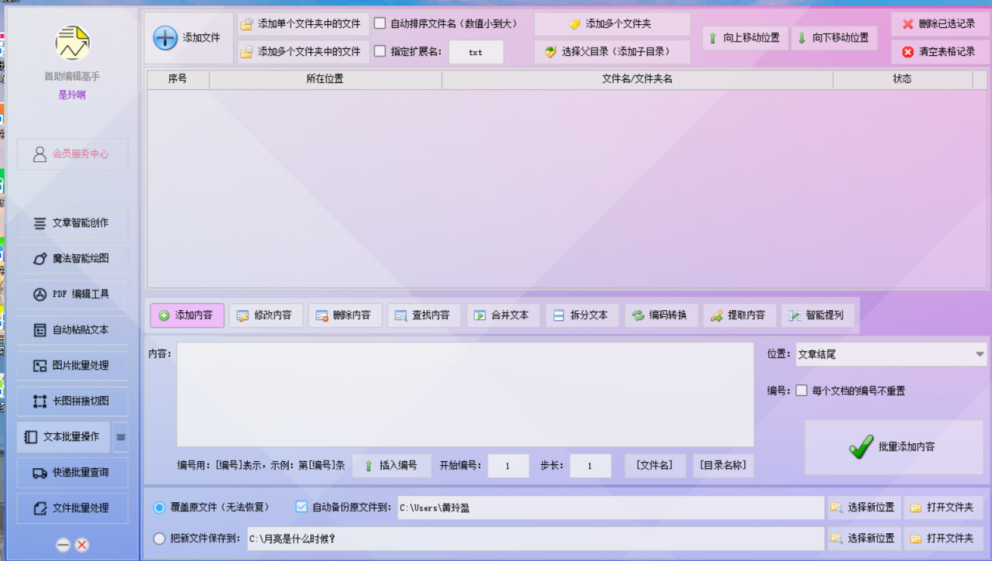Screen dimensions: 992x562
Task: Click 文件名/文件夹名 column header
Action: pyautogui.click(x=637, y=79)
